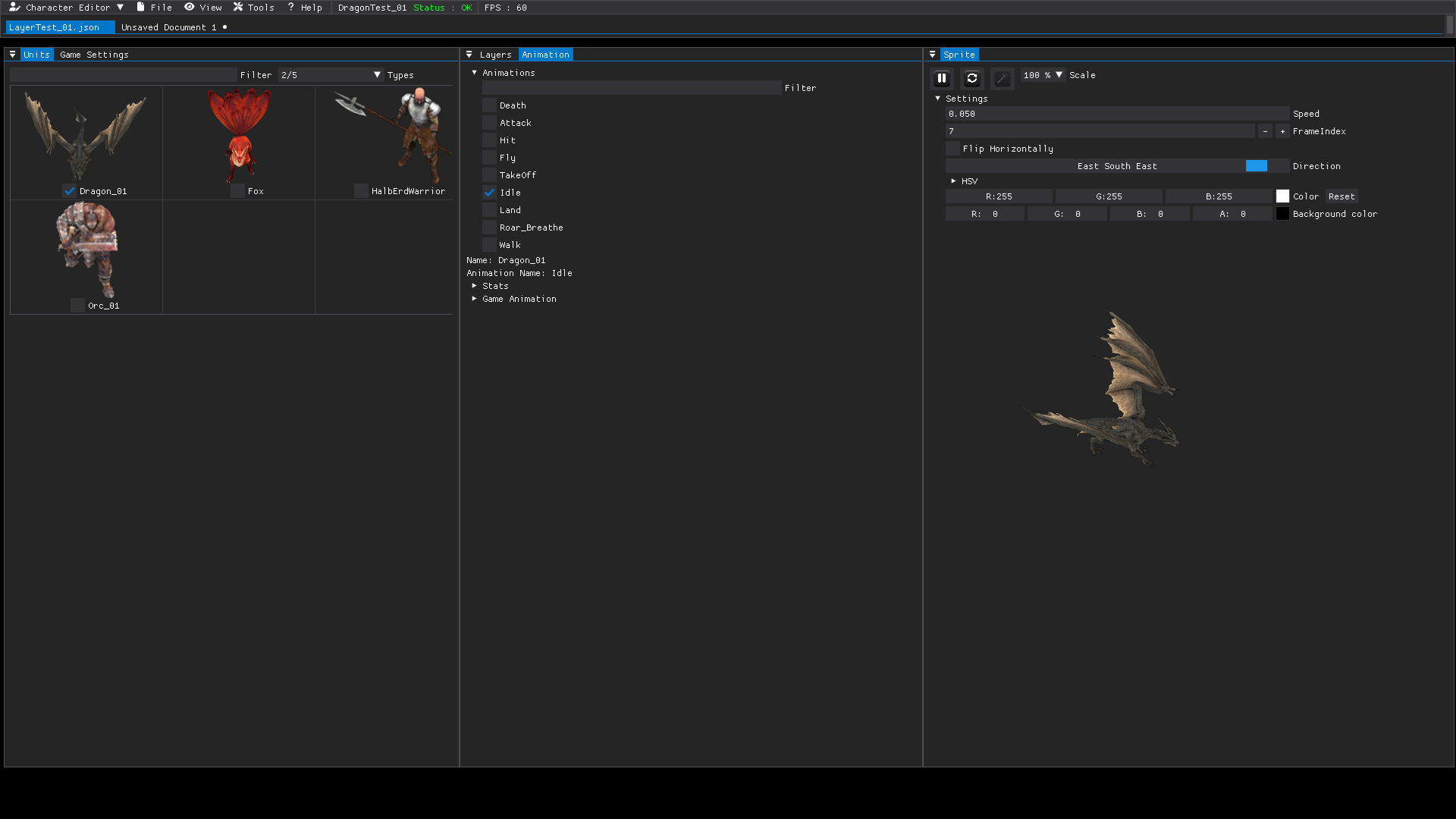Viewport: 1456px width, 819px height.
Task: Toggle Flip Horizontally option
Action: [x=952, y=148]
